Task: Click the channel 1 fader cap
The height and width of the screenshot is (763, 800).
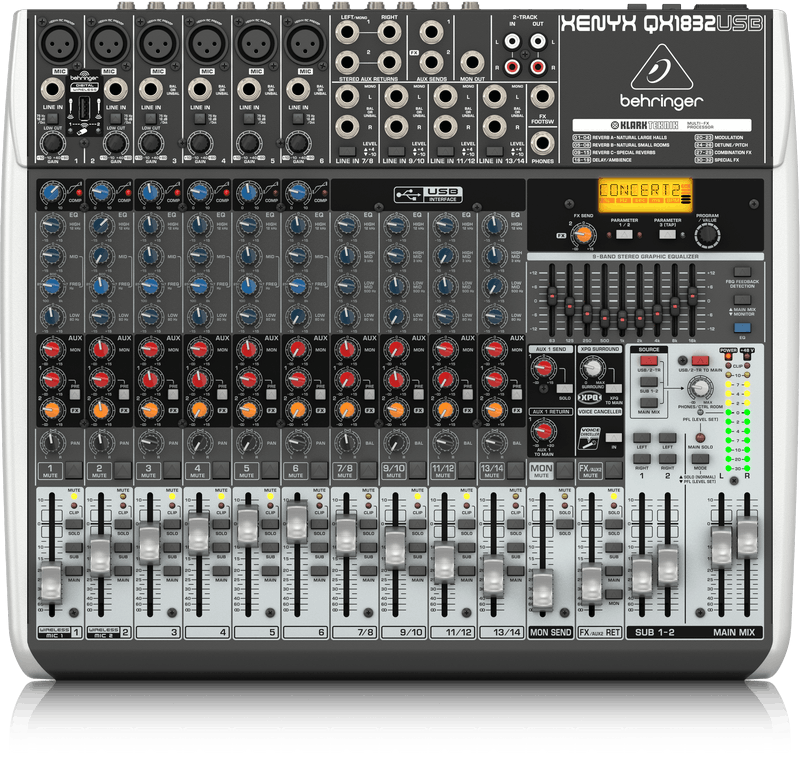Action: pos(51,582)
